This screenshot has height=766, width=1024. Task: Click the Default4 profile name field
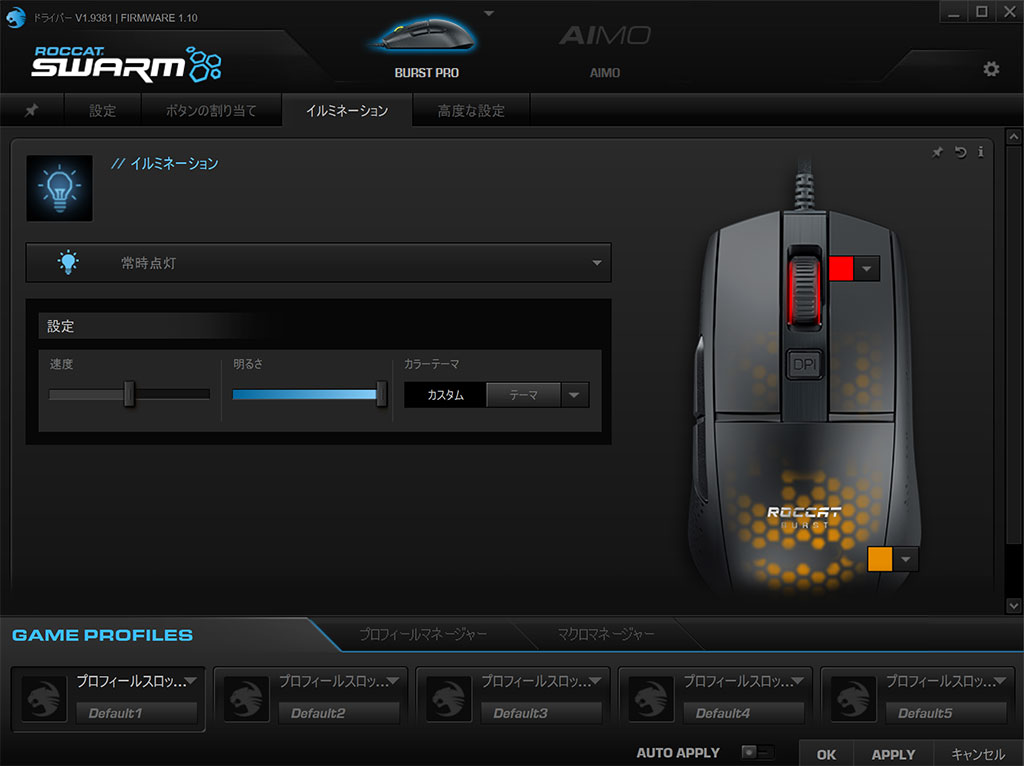[x=744, y=713]
